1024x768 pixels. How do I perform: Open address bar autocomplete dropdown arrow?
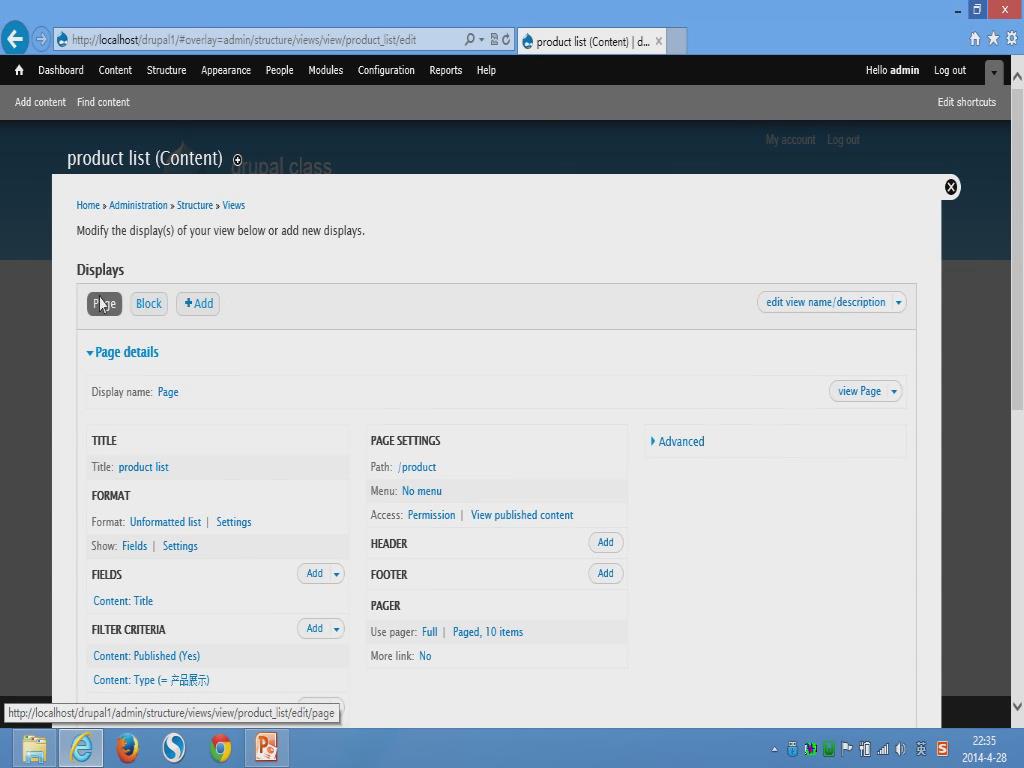click(x=481, y=40)
